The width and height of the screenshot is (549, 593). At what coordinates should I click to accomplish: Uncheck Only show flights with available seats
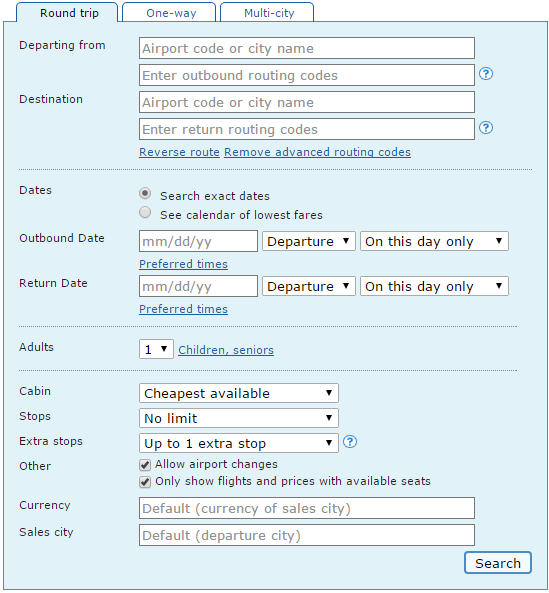145,482
